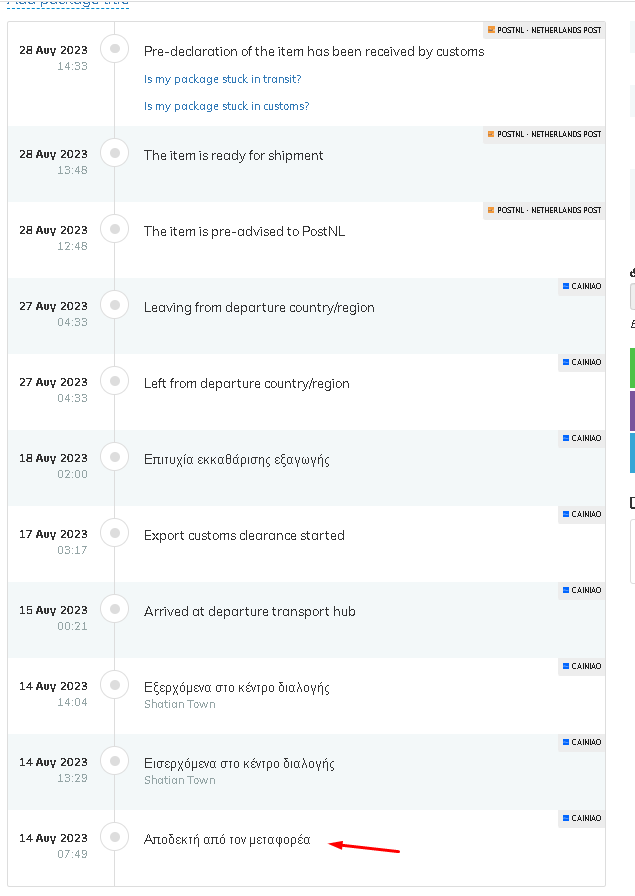Click the blue swatch on the right edge

[632, 453]
